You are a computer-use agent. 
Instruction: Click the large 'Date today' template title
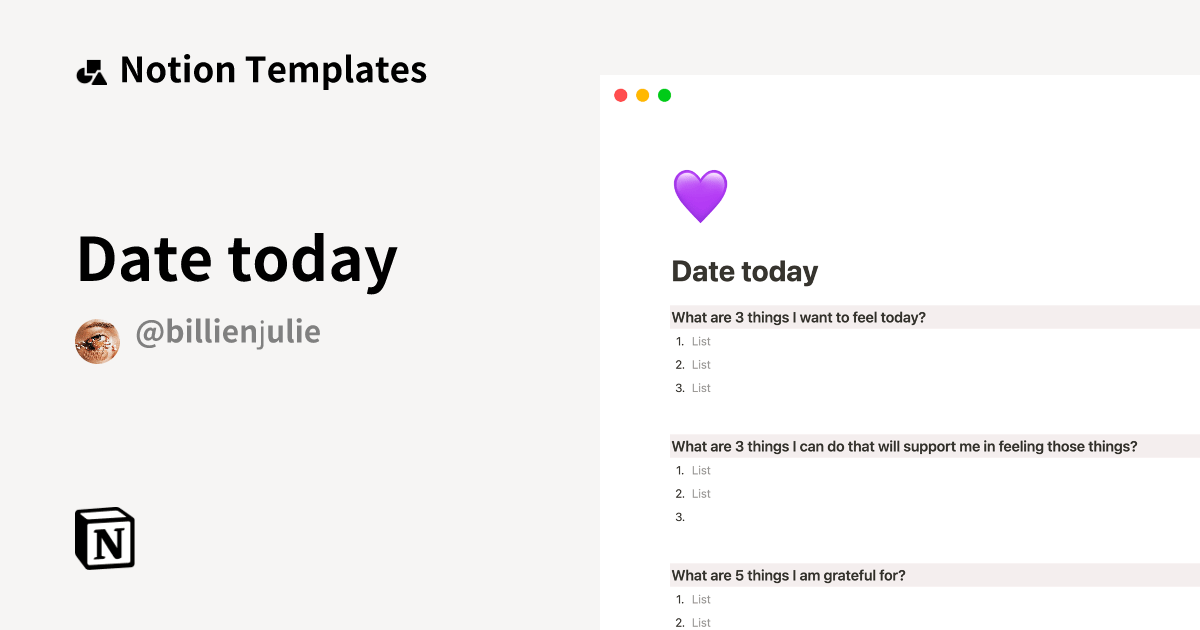237,258
